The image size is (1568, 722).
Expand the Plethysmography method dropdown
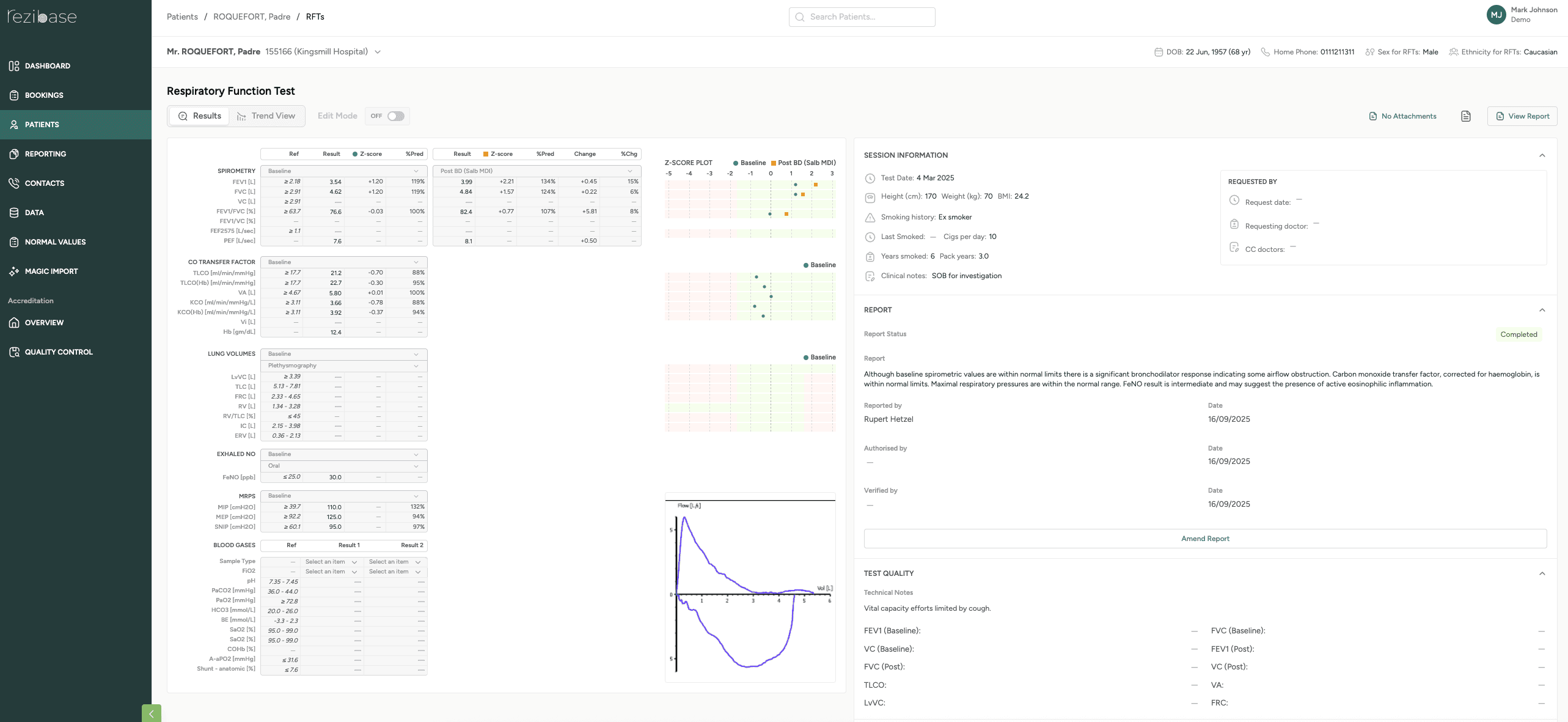click(x=343, y=366)
